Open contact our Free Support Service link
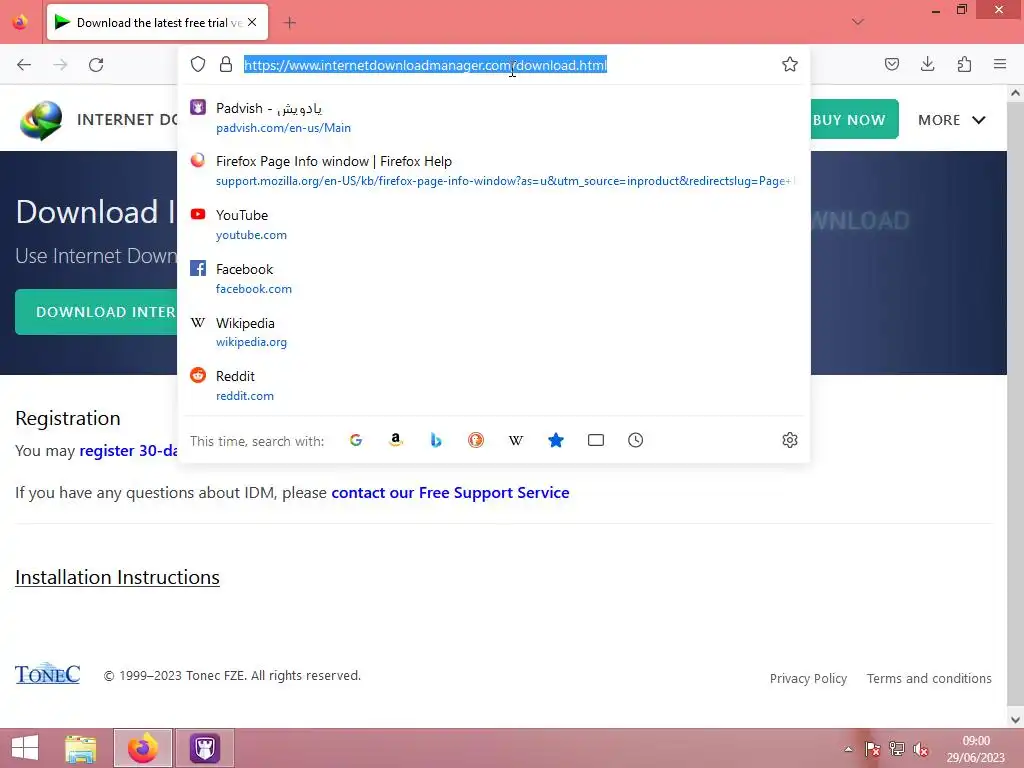Viewport: 1024px width, 768px height. tap(450, 492)
